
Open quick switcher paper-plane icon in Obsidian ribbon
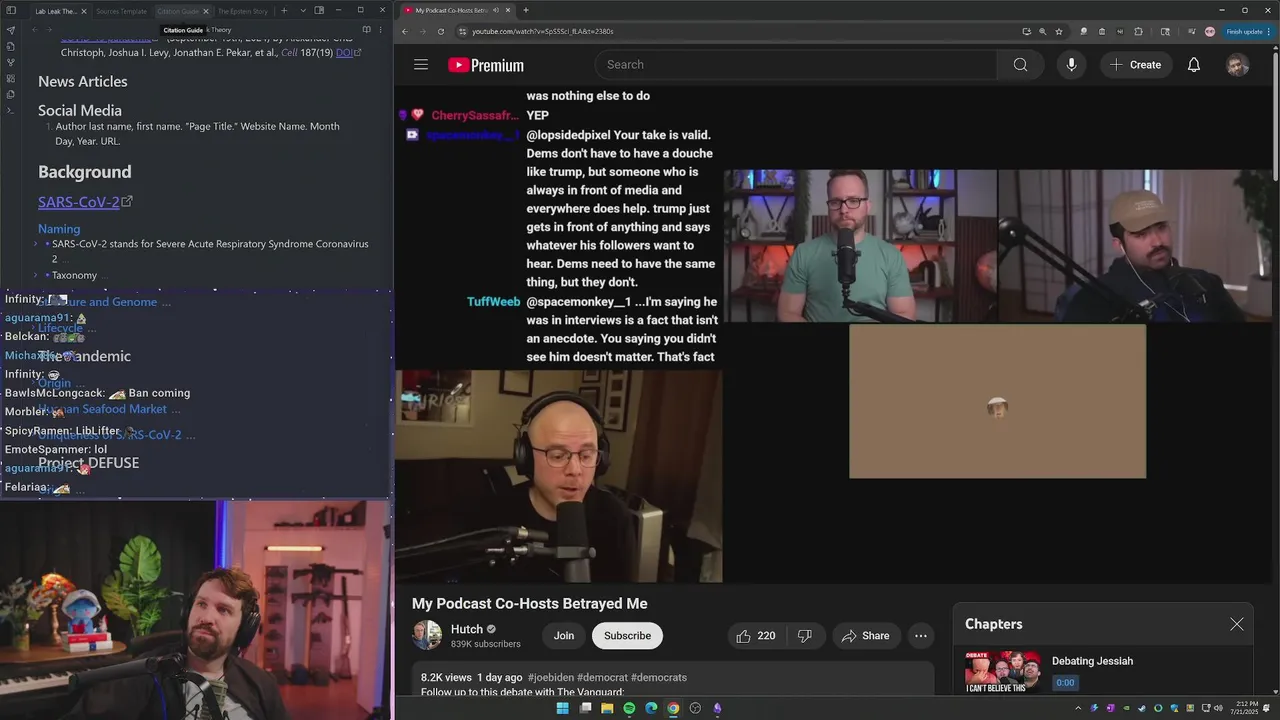click(x=10, y=30)
